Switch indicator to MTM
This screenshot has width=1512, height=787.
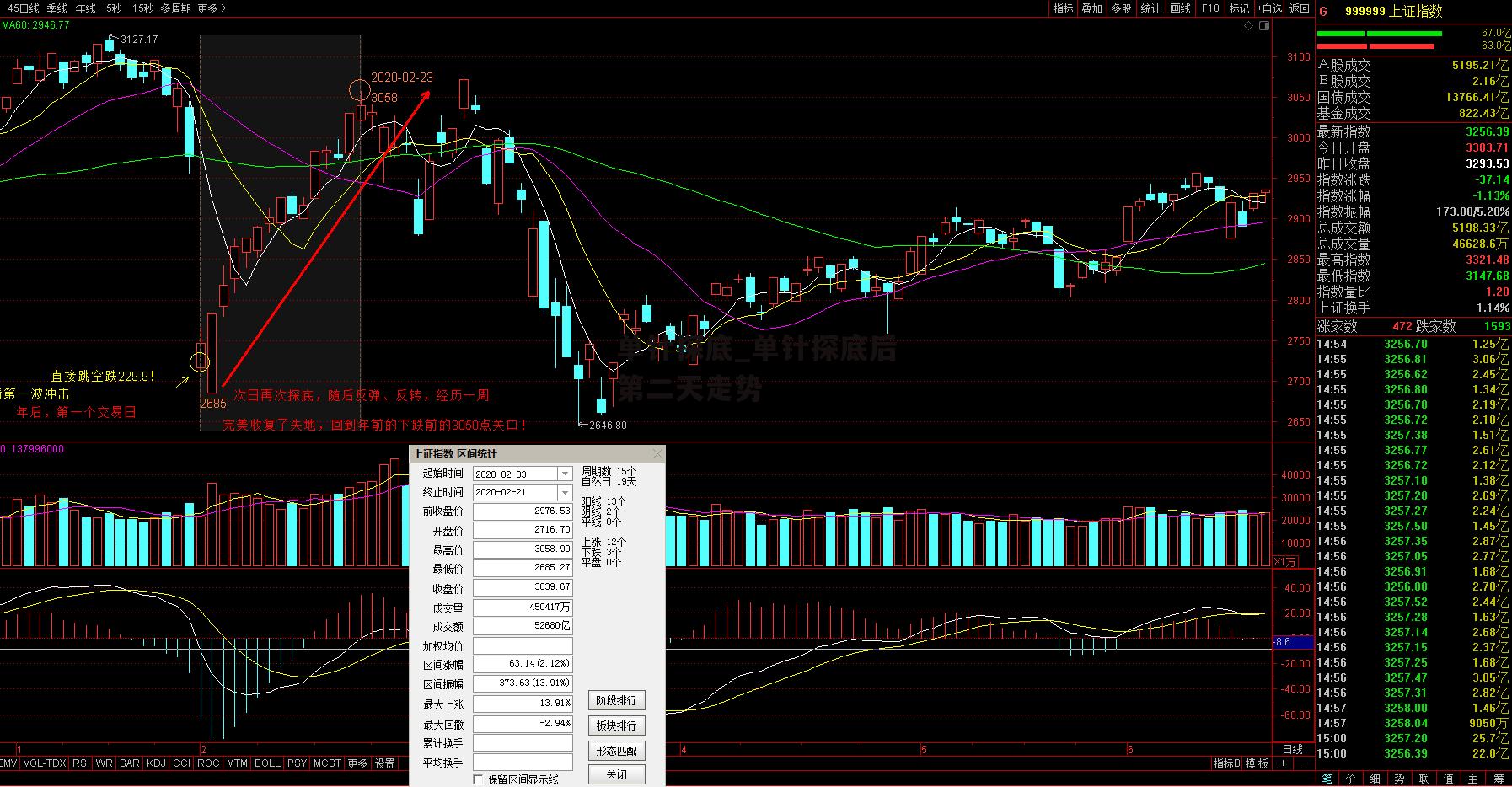coord(237,763)
